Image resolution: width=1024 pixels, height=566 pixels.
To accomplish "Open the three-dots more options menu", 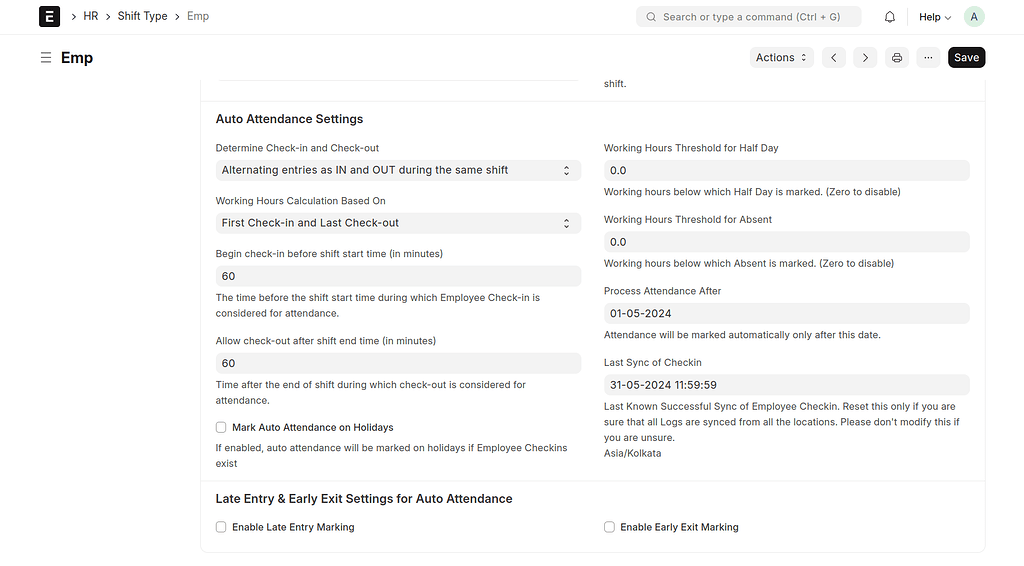I will pyautogui.click(x=928, y=57).
